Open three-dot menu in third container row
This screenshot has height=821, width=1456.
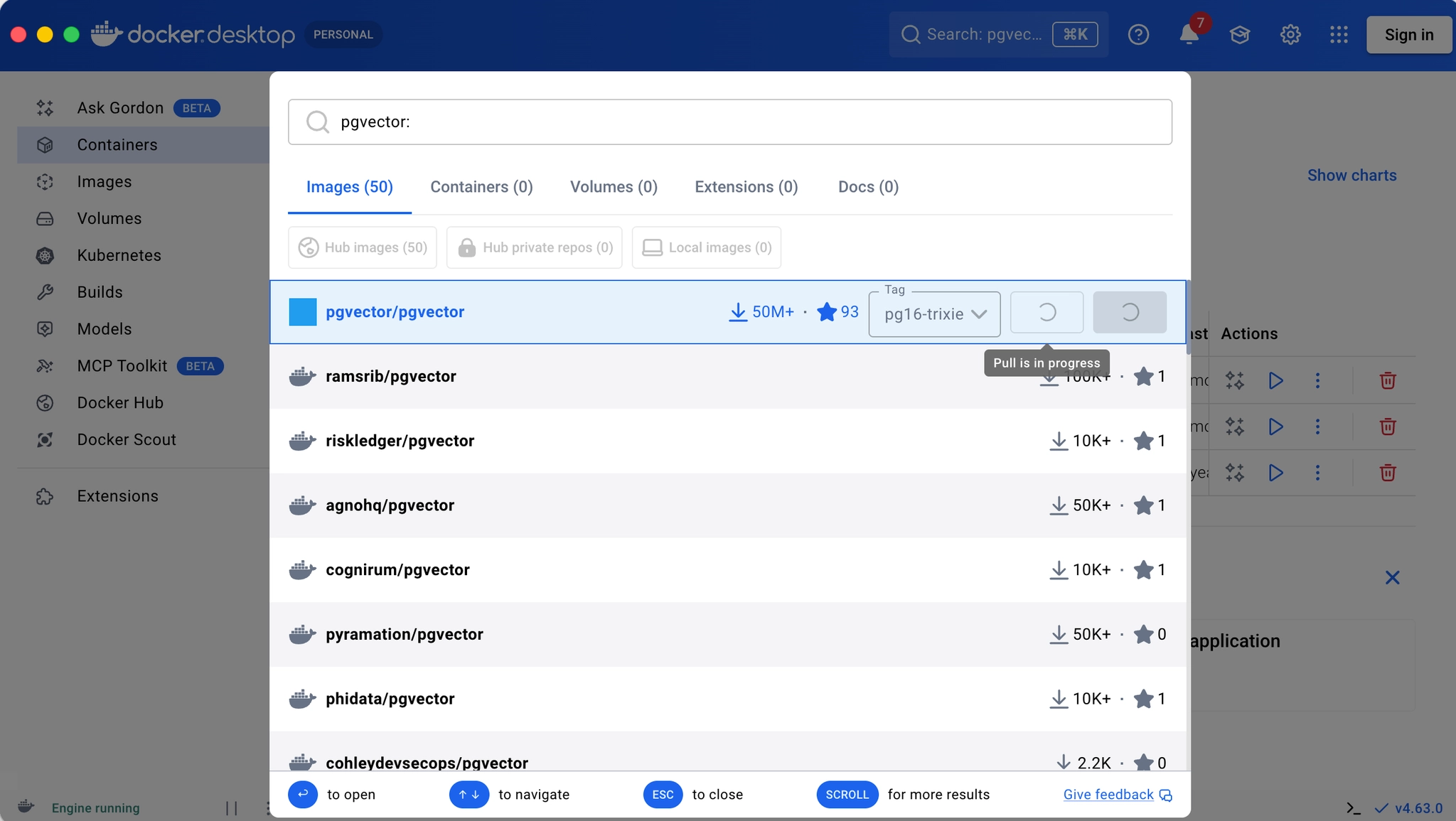tap(1317, 473)
